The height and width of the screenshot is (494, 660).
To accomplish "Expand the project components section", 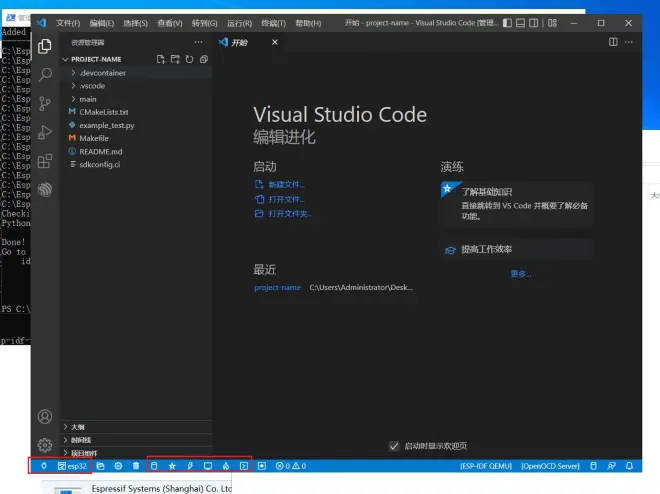I will [137, 453].
